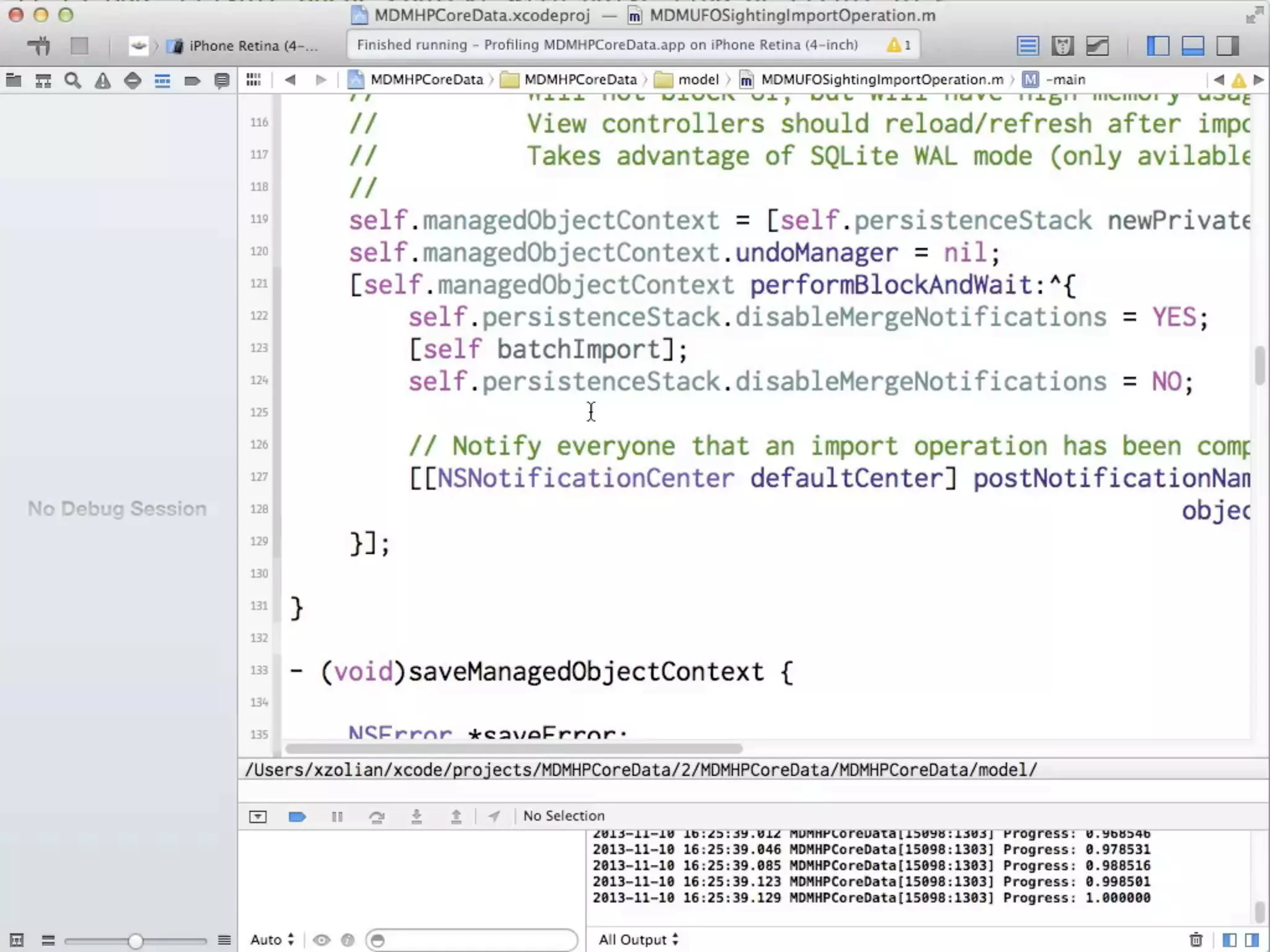This screenshot has width=1270, height=952.
Task: Open the Log navigator speech-bubble icon
Action: coord(221,81)
